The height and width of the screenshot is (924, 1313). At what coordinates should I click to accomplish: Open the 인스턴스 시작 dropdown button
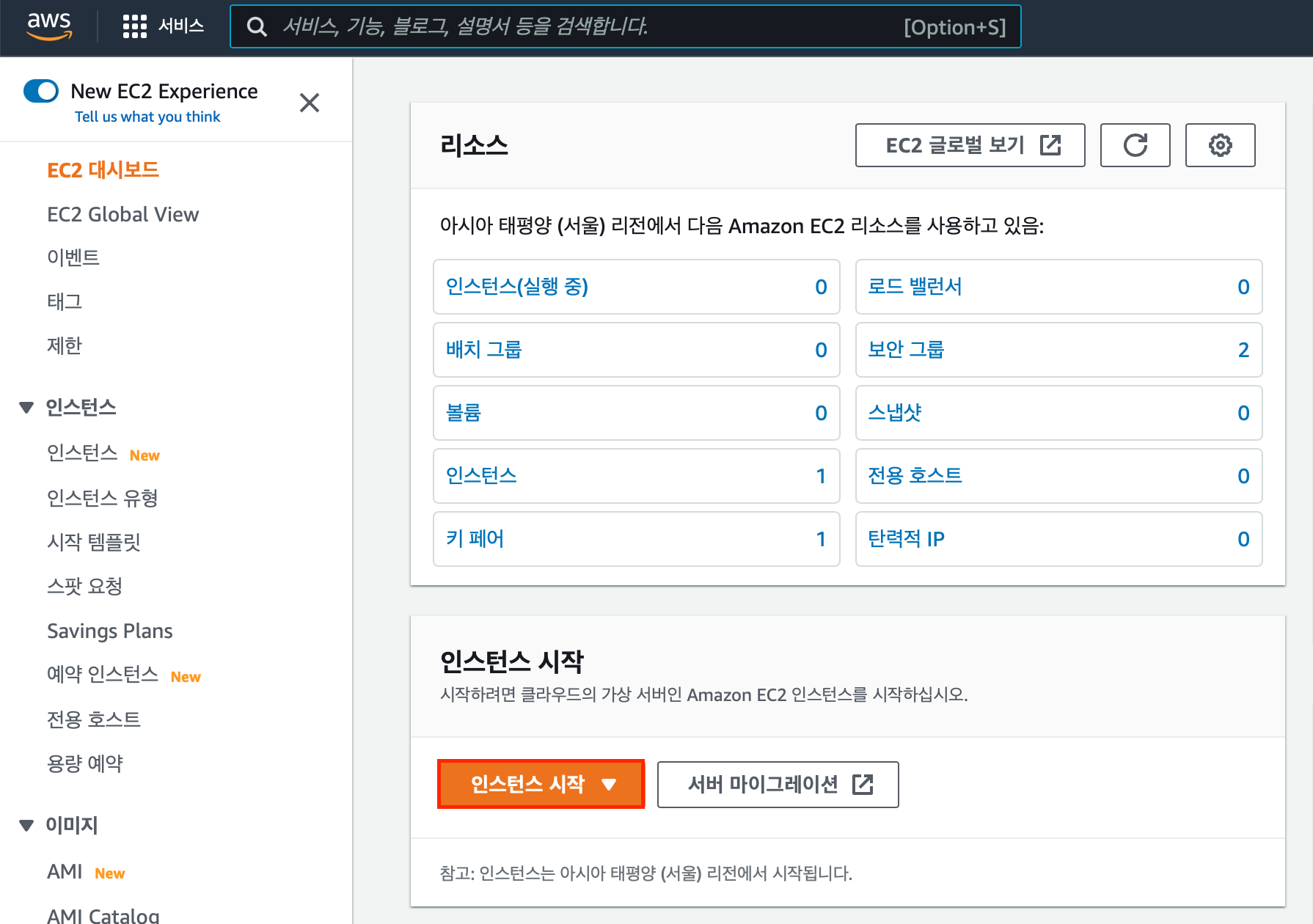(541, 784)
